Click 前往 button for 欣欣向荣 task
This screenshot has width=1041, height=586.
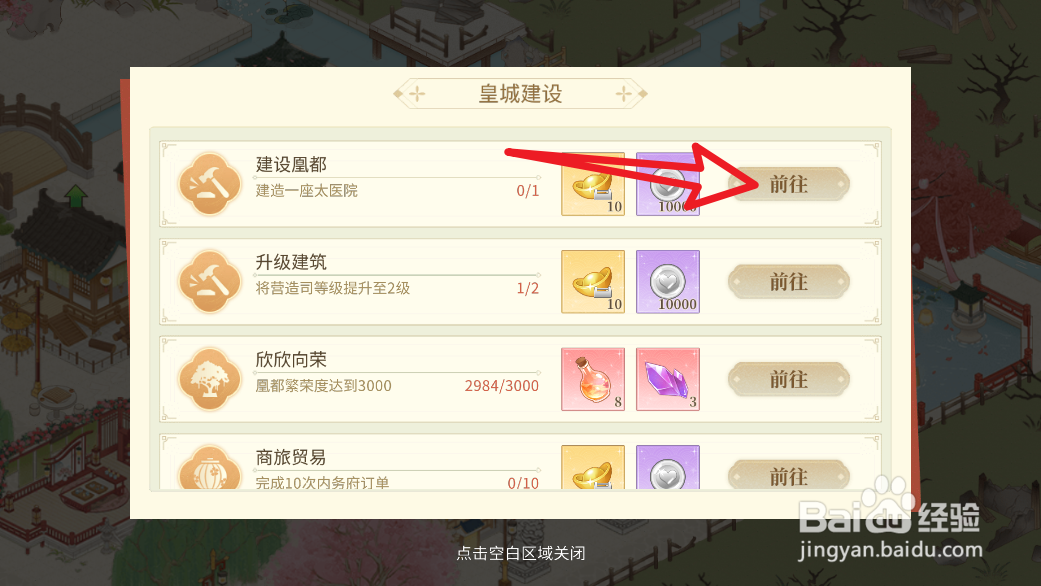(x=789, y=379)
